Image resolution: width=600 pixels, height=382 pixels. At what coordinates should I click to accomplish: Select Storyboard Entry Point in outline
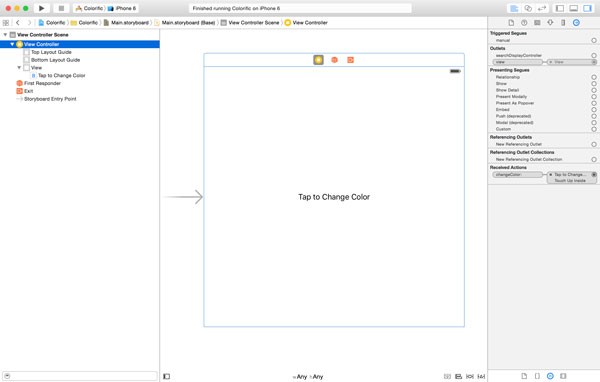[50, 99]
